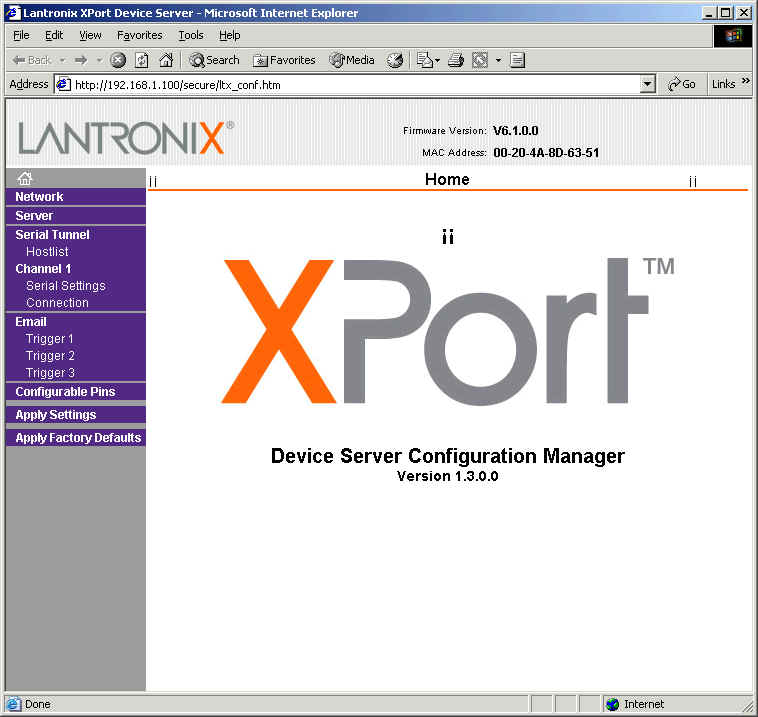Expand the Links toolbar chevron
This screenshot has height=717, width=758.
[746, 81]
